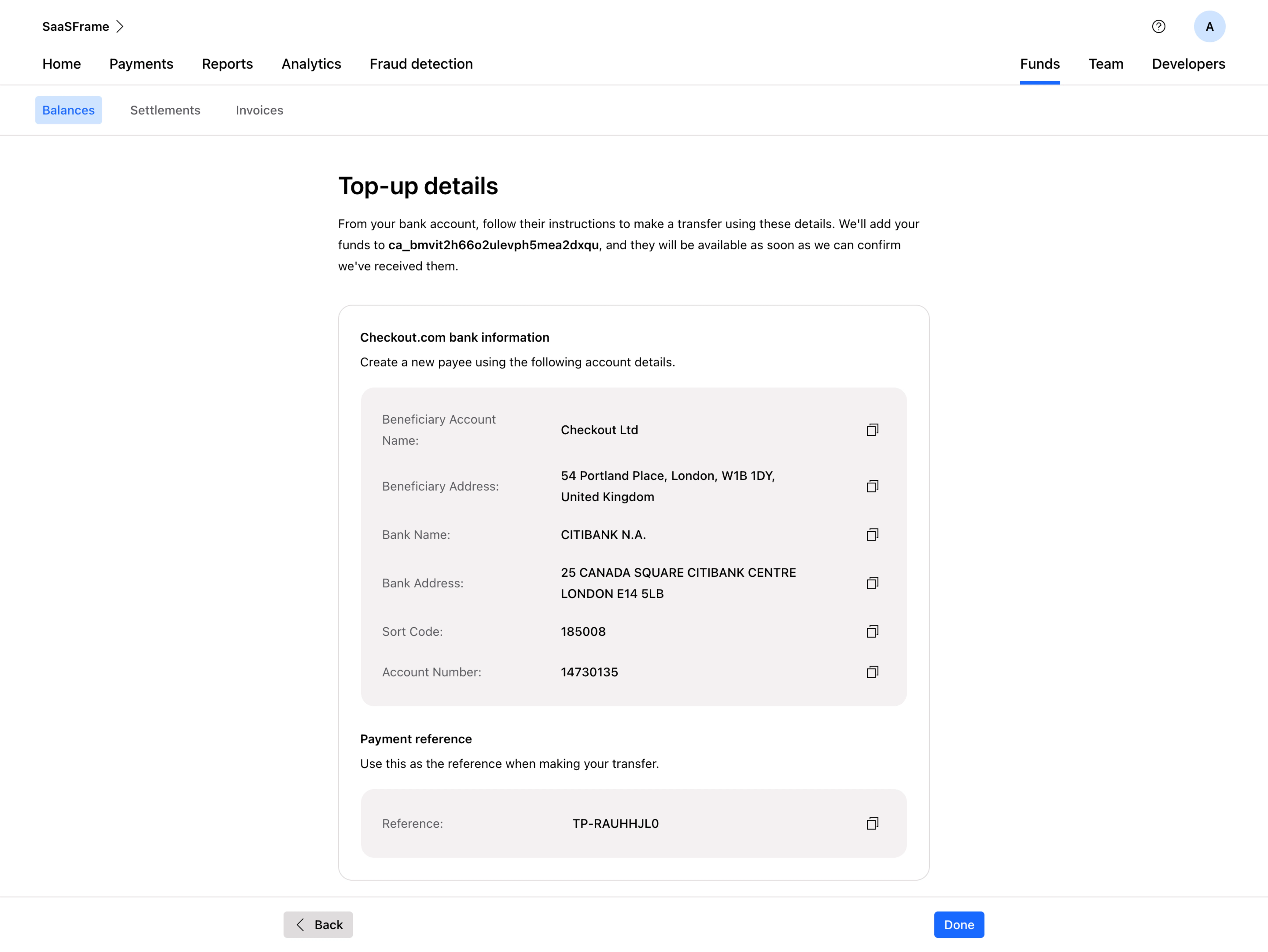Open the Reports section

click(x=227, y=64)
